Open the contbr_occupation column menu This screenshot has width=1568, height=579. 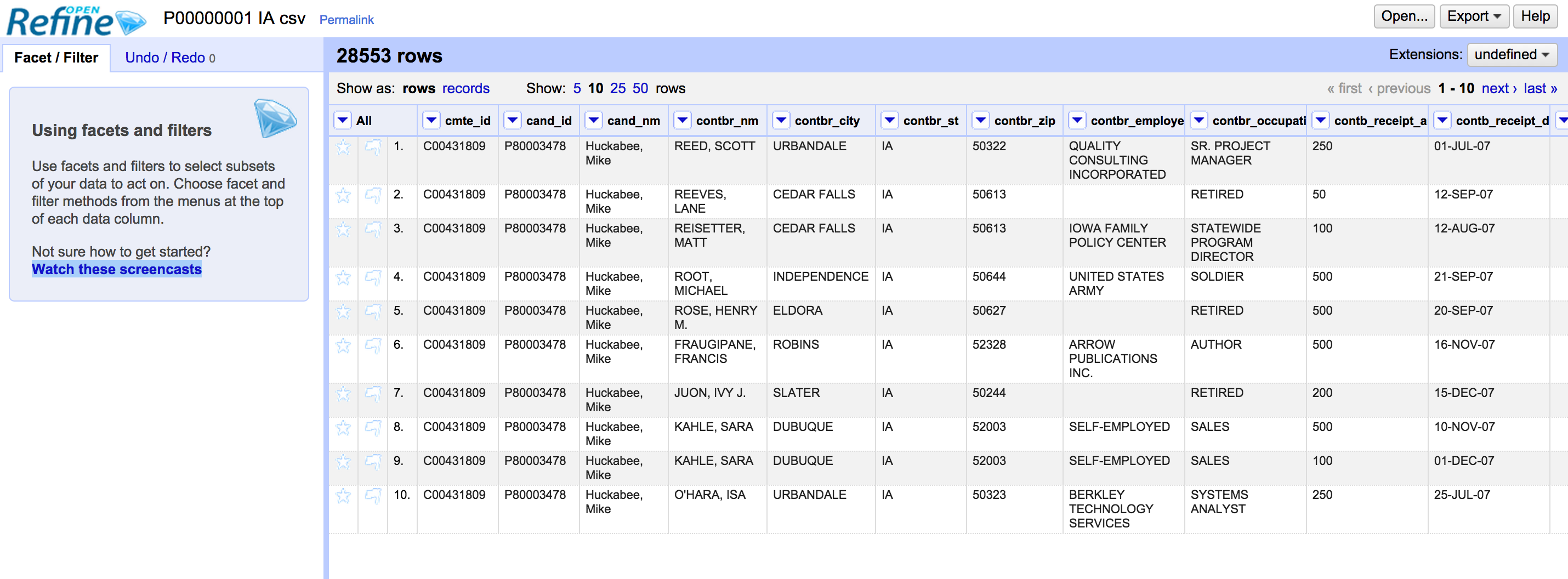tap(1199, 121)
